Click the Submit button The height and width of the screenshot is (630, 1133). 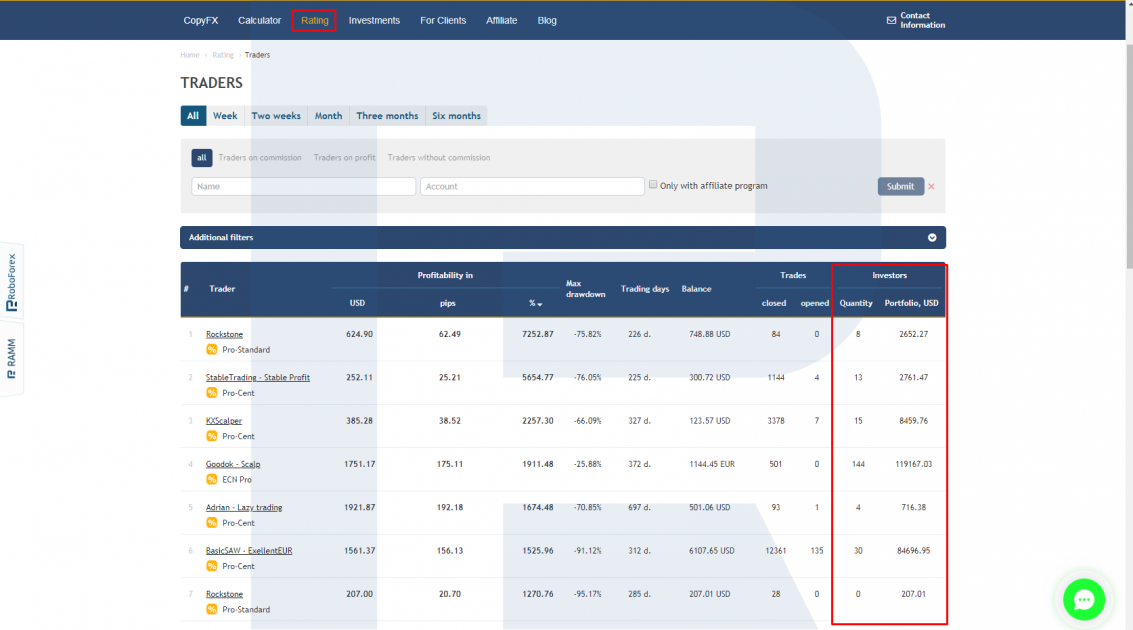(x=900, y=186)
